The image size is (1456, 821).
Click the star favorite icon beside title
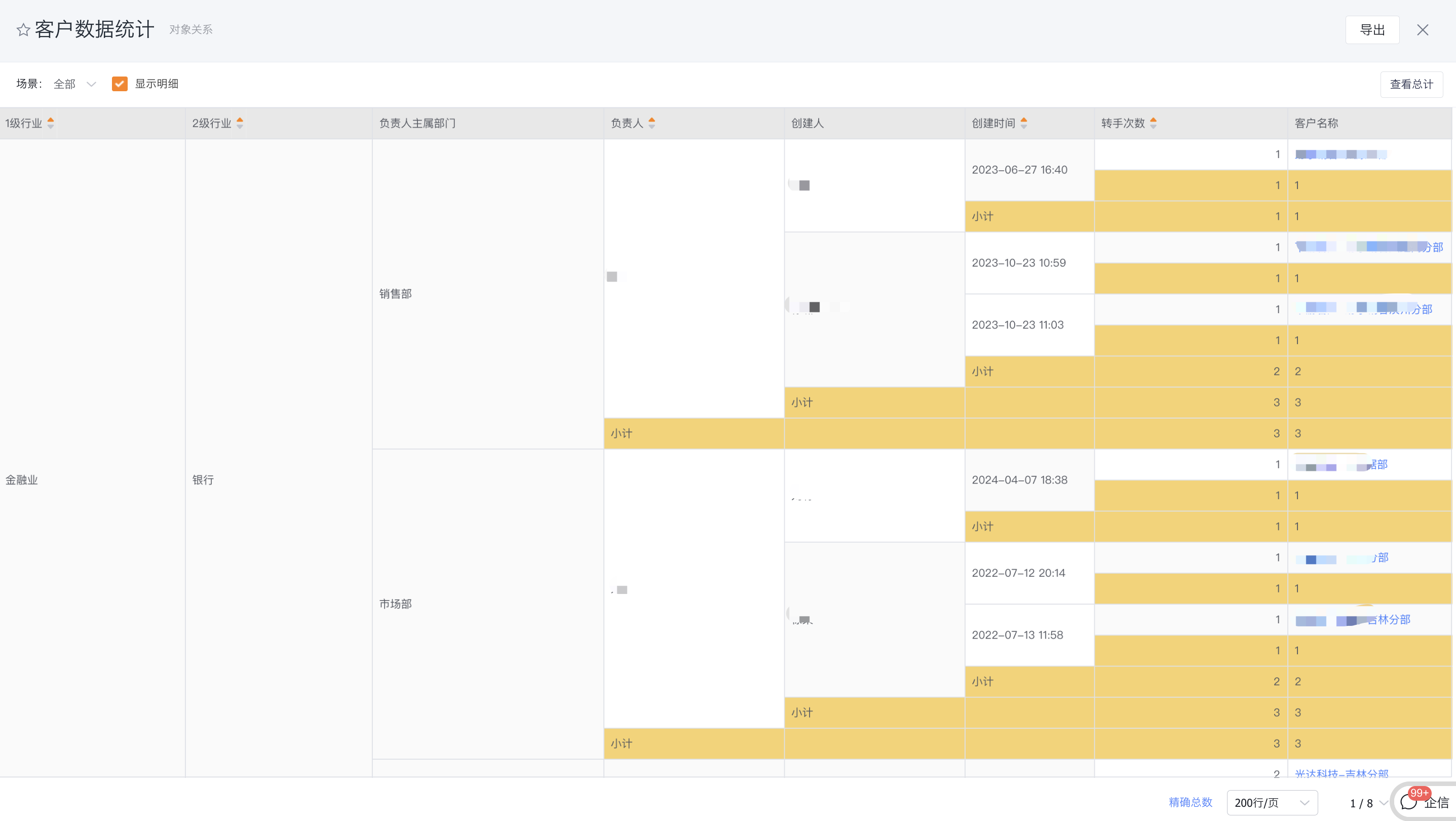(x=23, y=29)
